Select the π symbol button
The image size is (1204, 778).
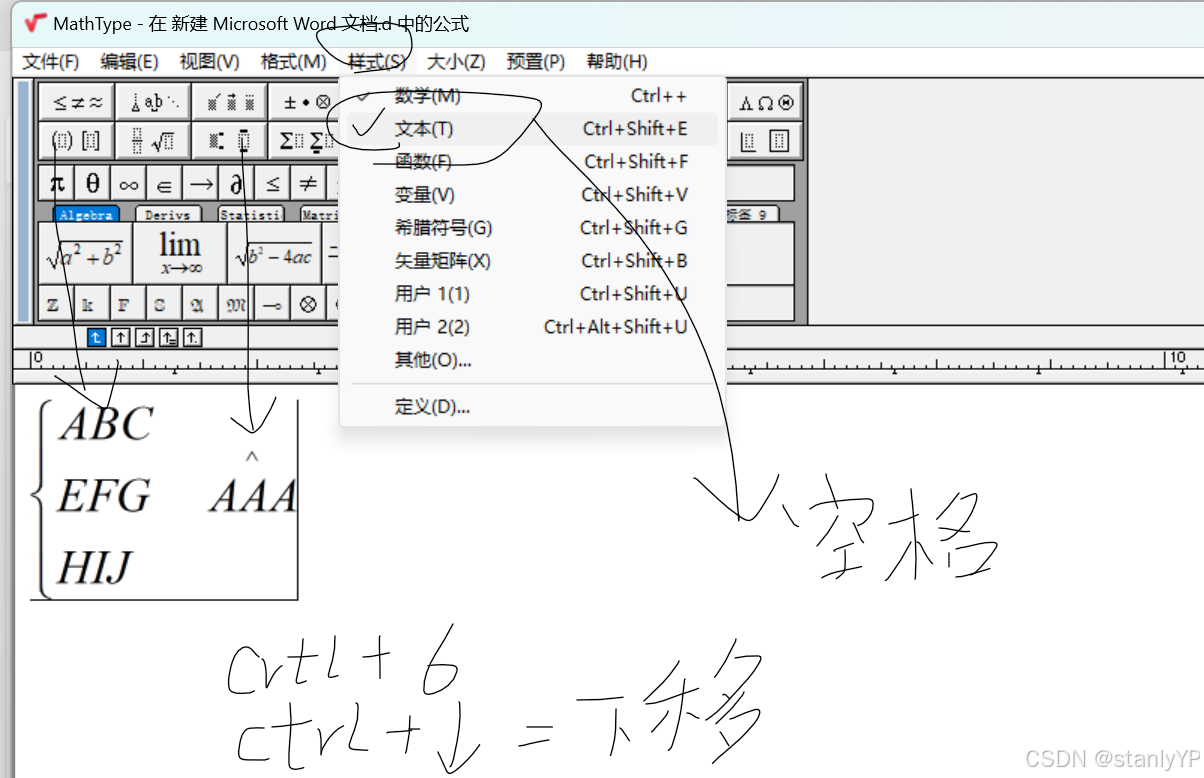tap(57, 183)
